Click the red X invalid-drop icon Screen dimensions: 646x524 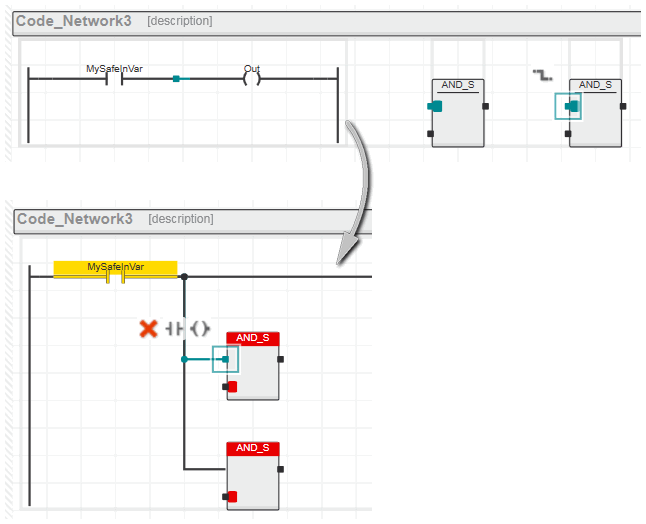(148, 328)
